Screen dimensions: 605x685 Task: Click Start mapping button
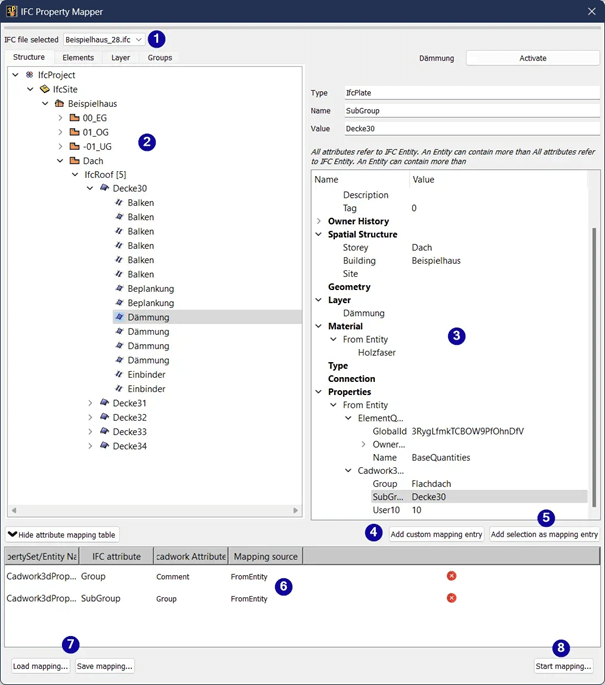pyautogui.click(x=565, y=666)
